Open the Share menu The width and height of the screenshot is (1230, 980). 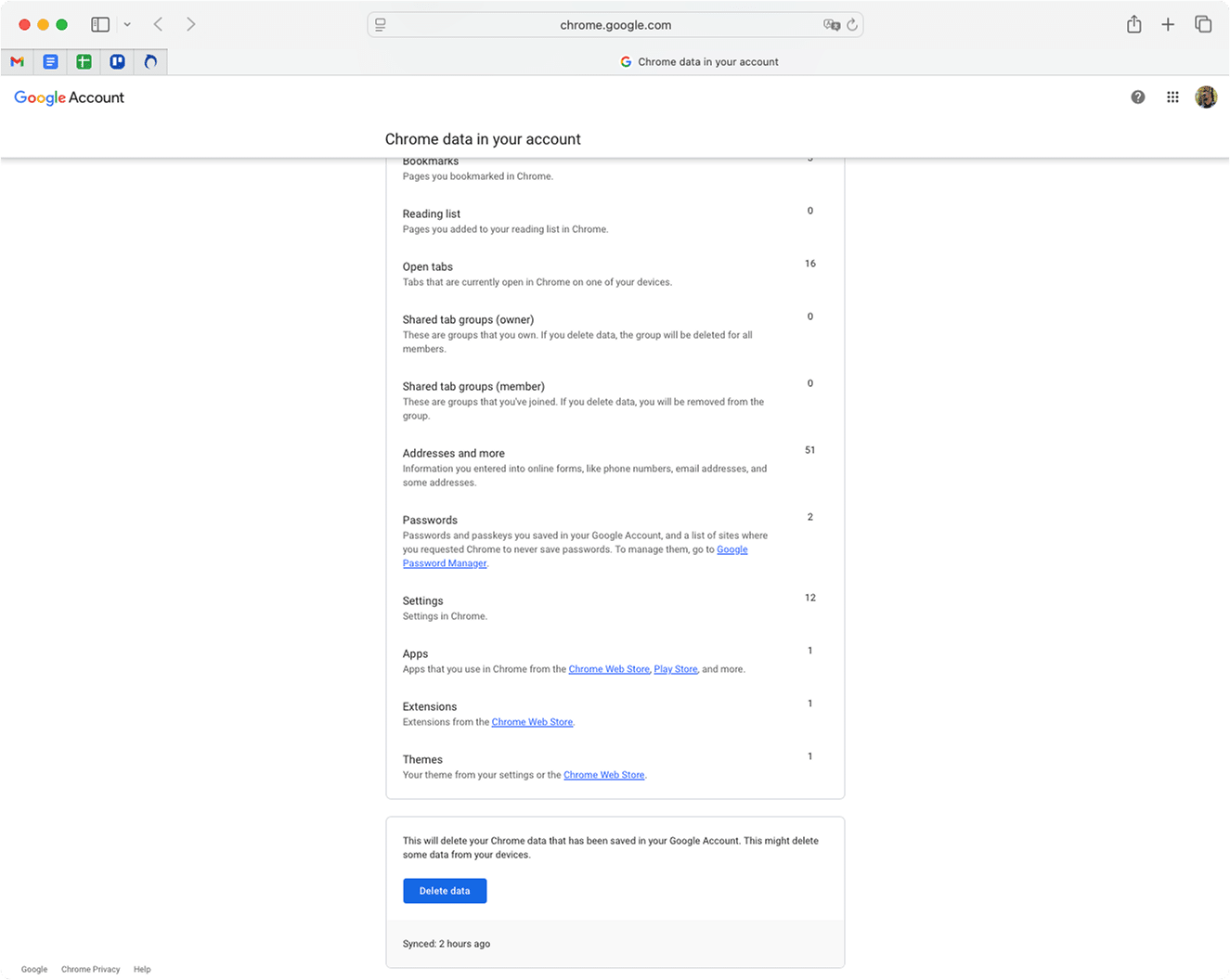[x=1134, y=25]
